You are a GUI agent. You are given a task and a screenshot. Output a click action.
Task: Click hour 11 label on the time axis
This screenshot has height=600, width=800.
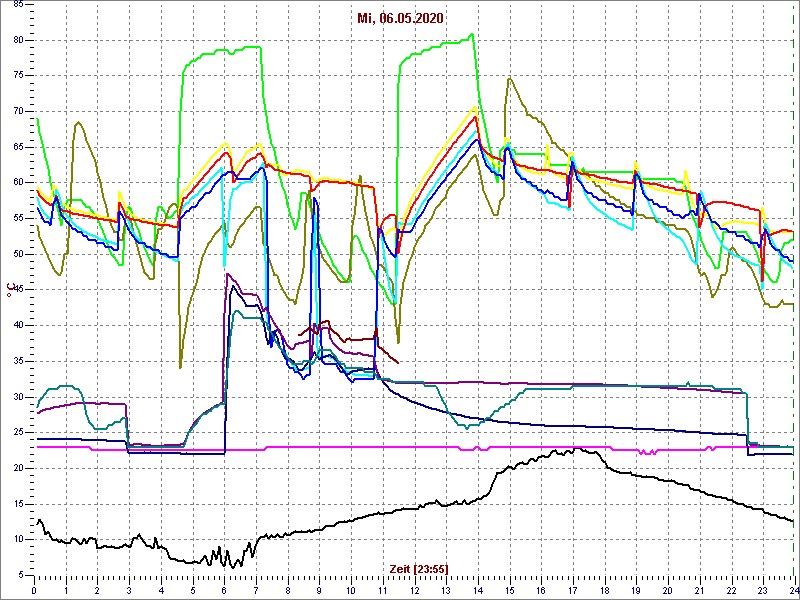point(383,588)
